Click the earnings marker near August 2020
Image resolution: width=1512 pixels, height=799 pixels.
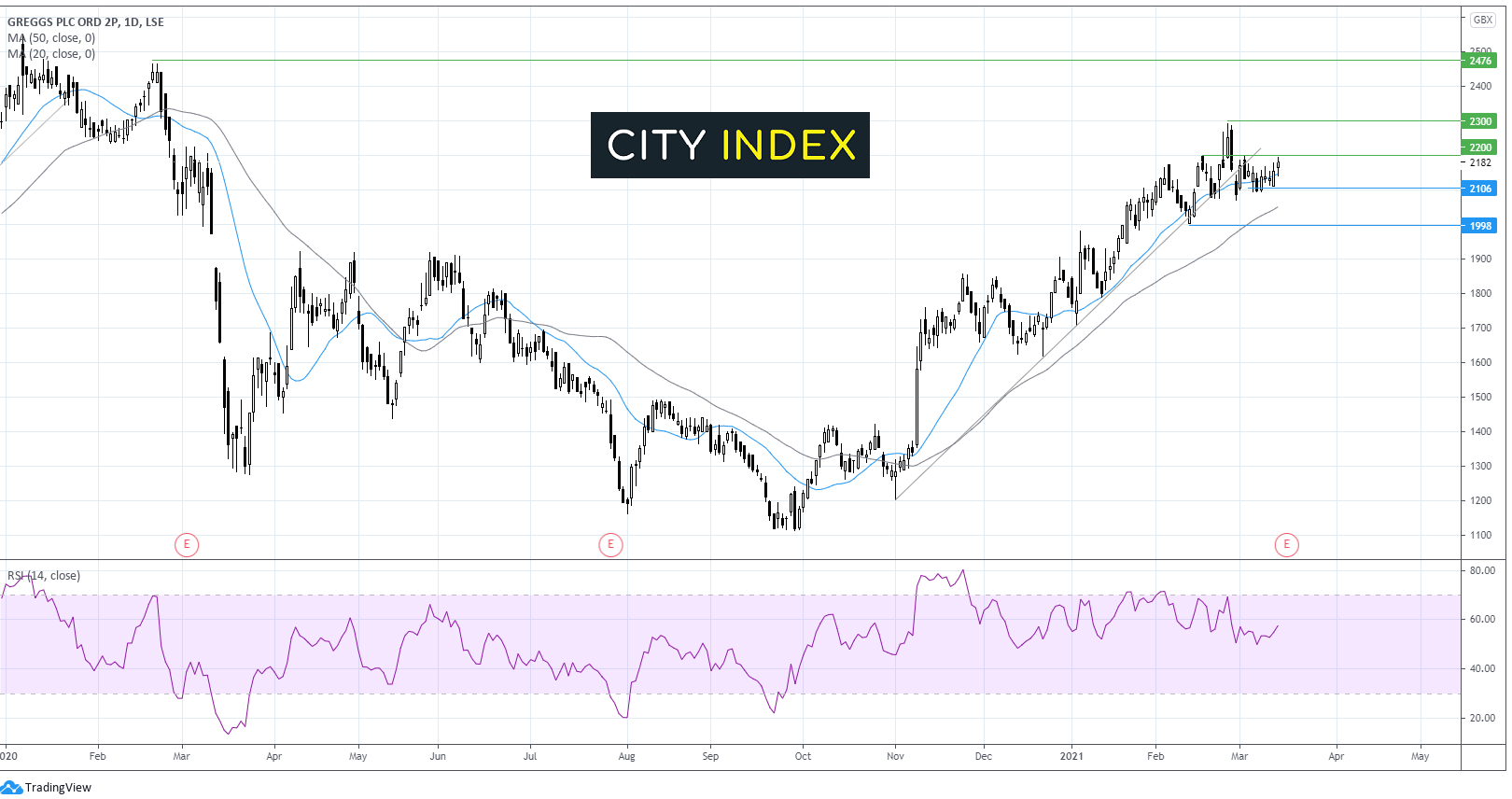[610, 544]
